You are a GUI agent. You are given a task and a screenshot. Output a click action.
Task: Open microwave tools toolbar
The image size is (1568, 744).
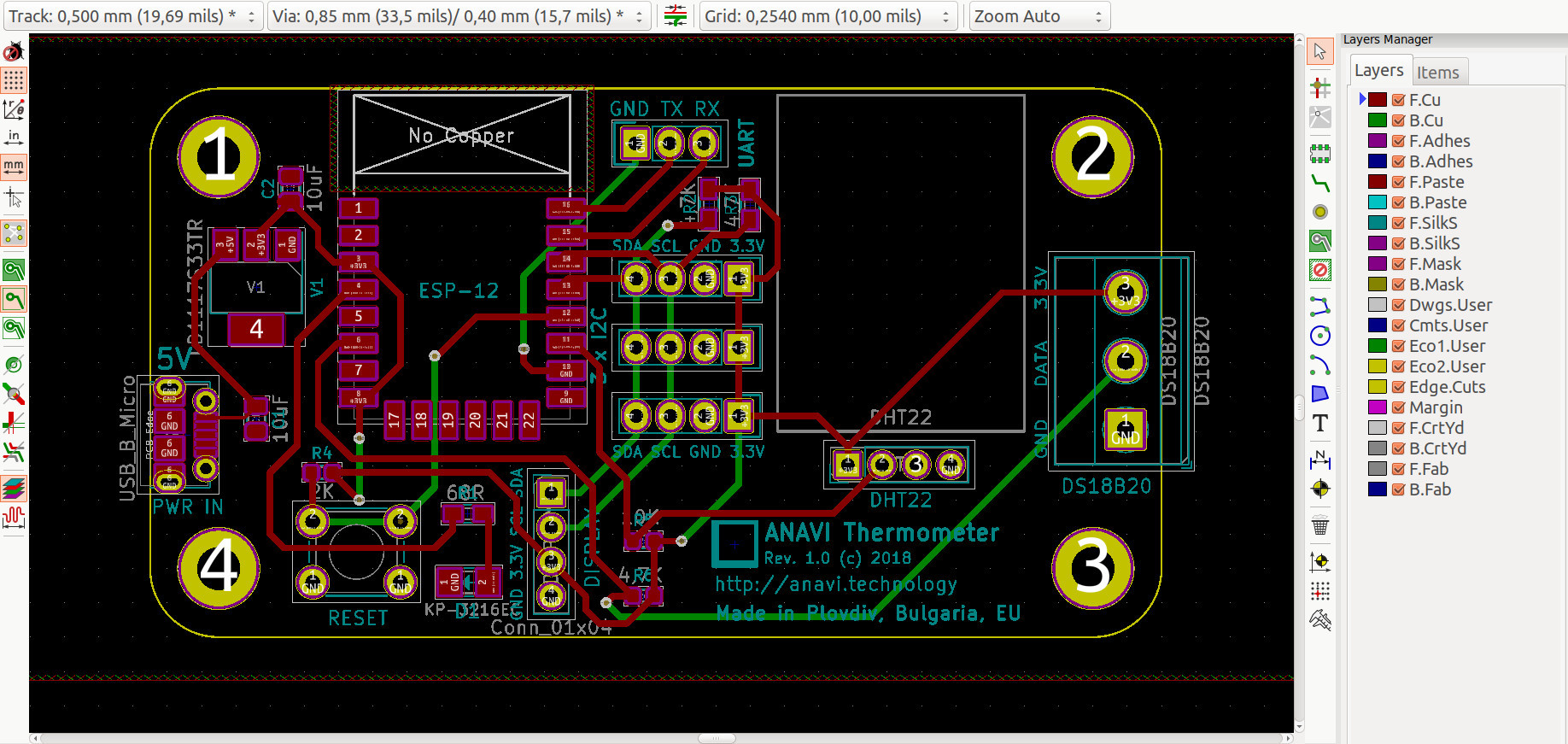14,517
